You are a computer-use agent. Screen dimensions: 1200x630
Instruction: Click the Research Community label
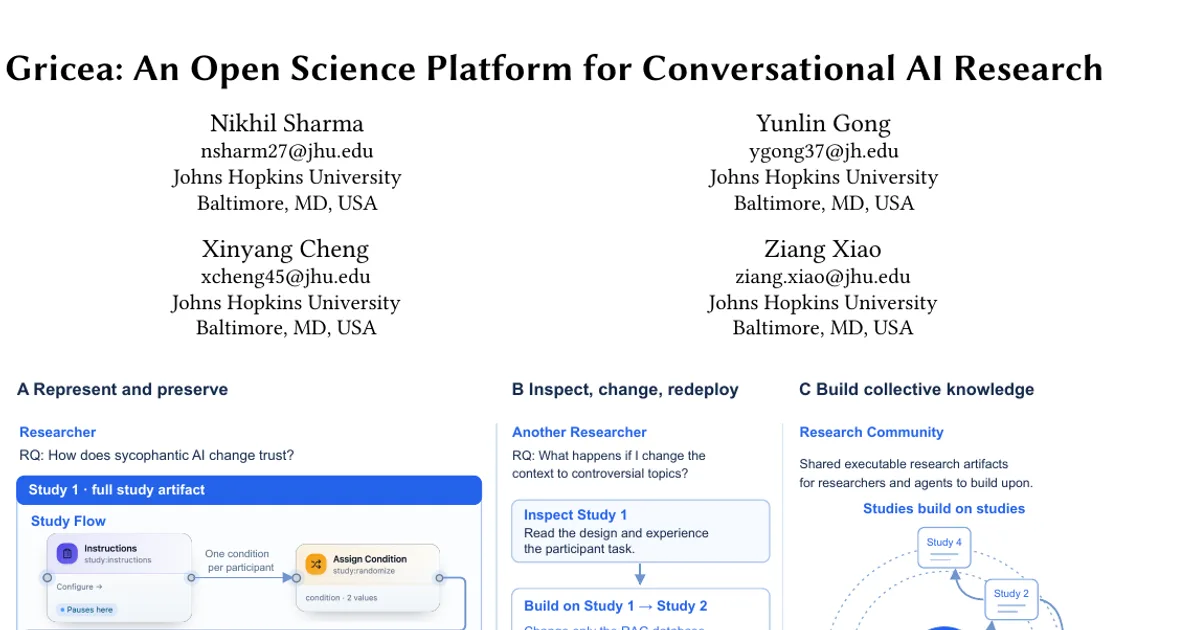[872, 432]
